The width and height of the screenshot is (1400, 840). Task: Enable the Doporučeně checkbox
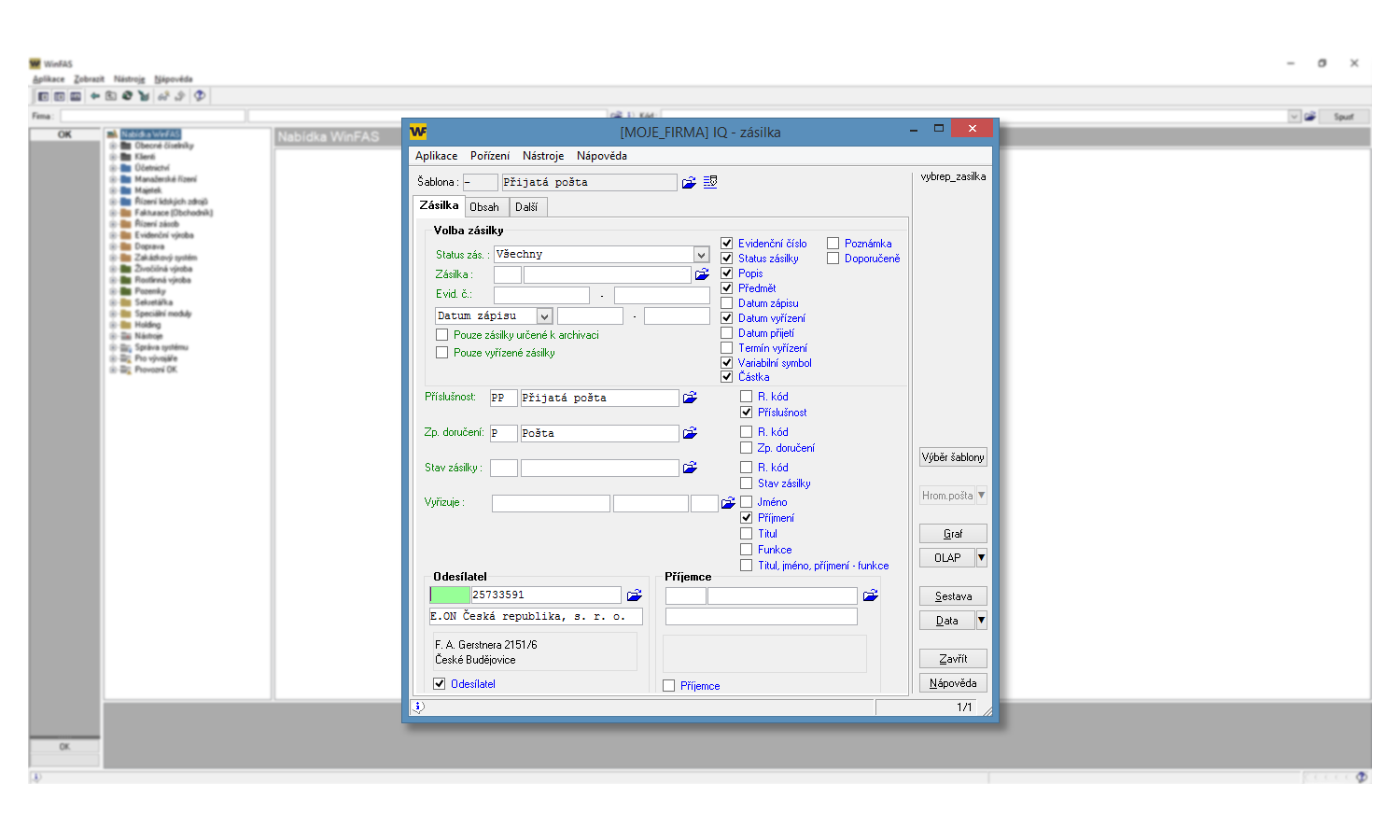[x=833, y=259]
